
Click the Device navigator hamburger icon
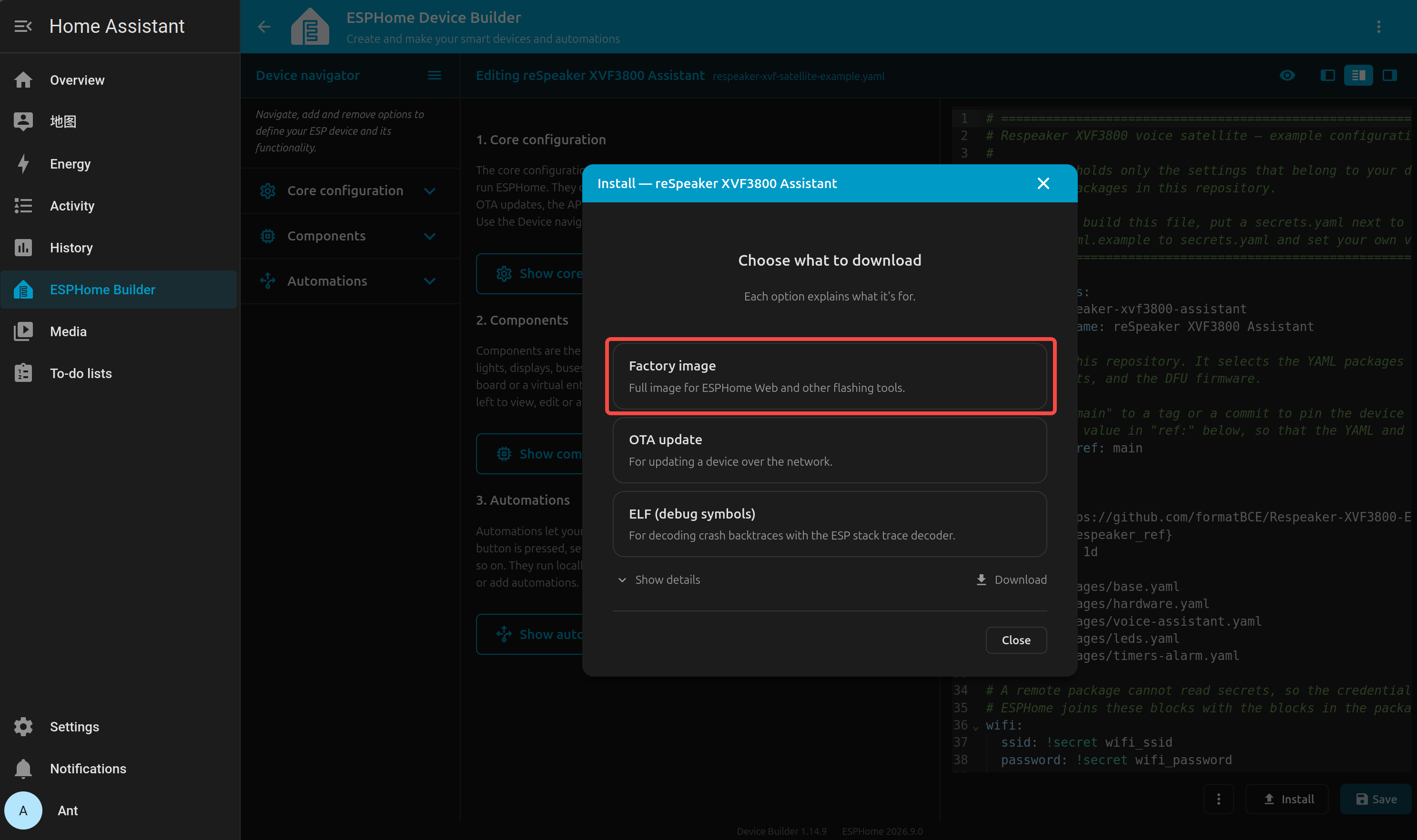click(x=435, y=75)
